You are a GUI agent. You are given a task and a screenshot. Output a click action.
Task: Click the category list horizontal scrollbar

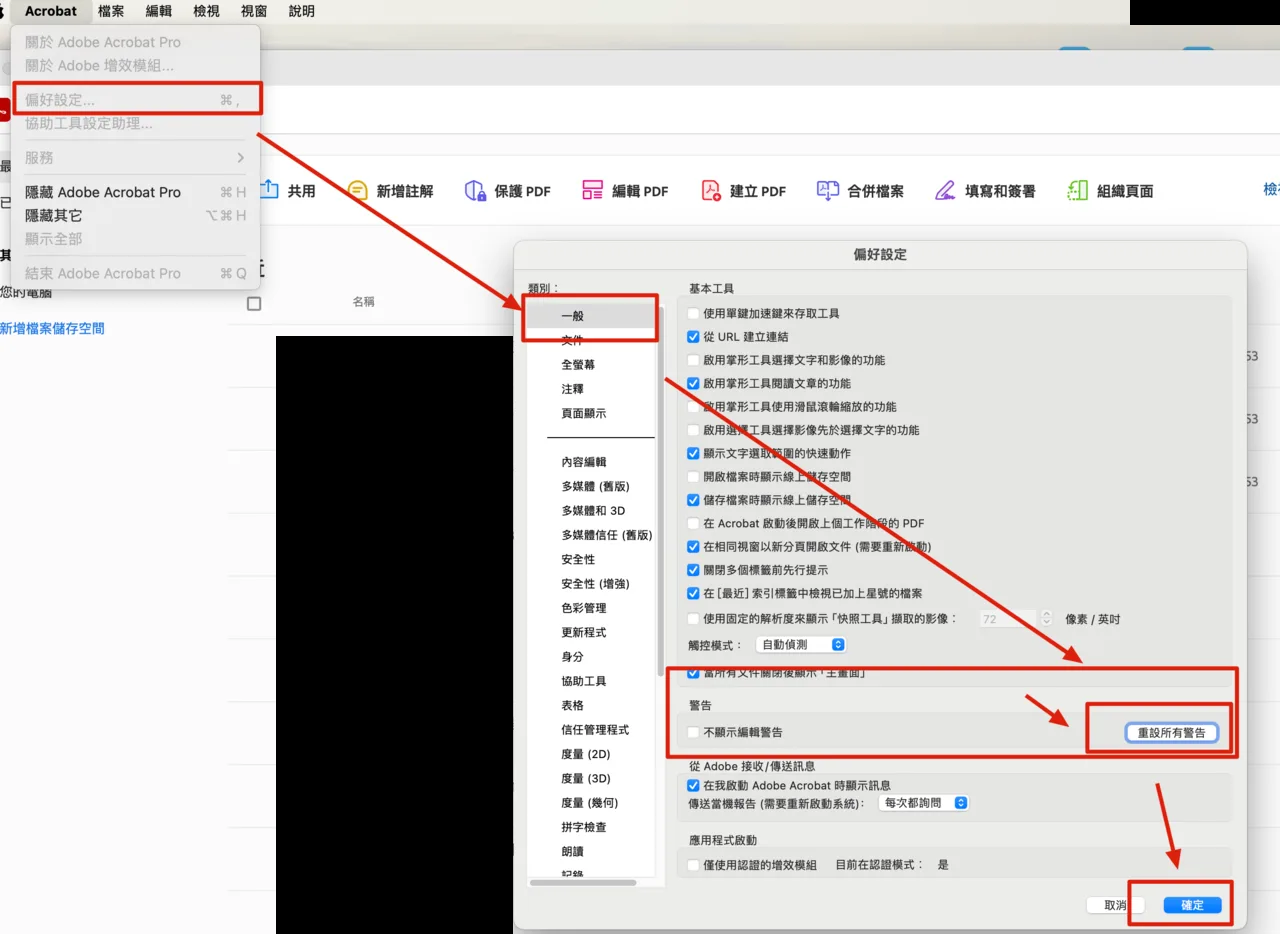583,883
